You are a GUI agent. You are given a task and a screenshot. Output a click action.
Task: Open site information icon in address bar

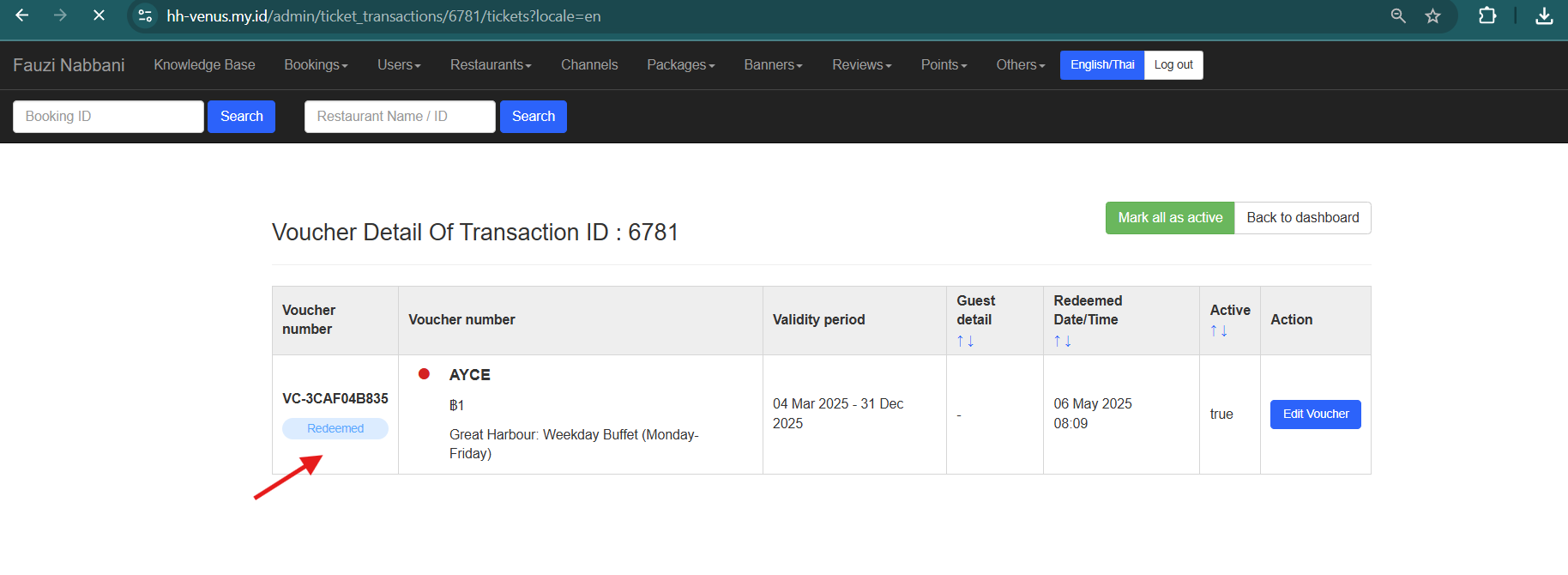point(146,16)
